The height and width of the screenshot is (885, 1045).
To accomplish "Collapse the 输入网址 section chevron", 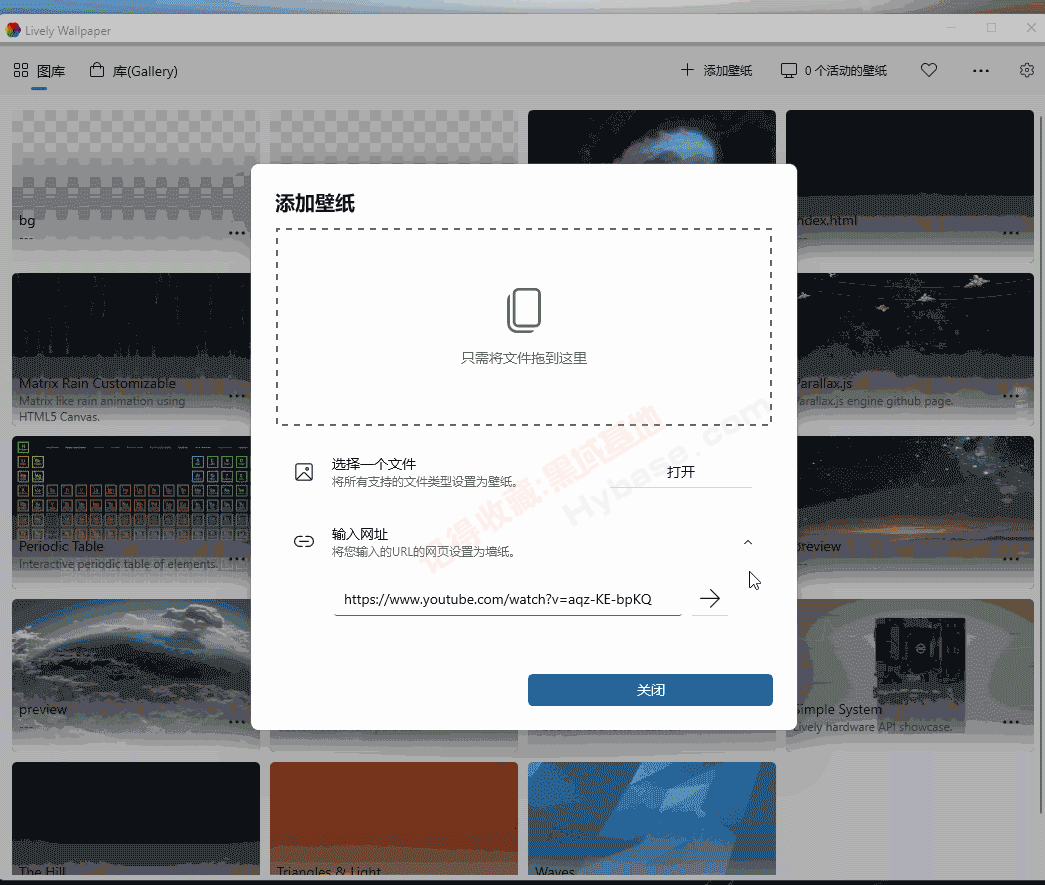I will tap(748, 542).
